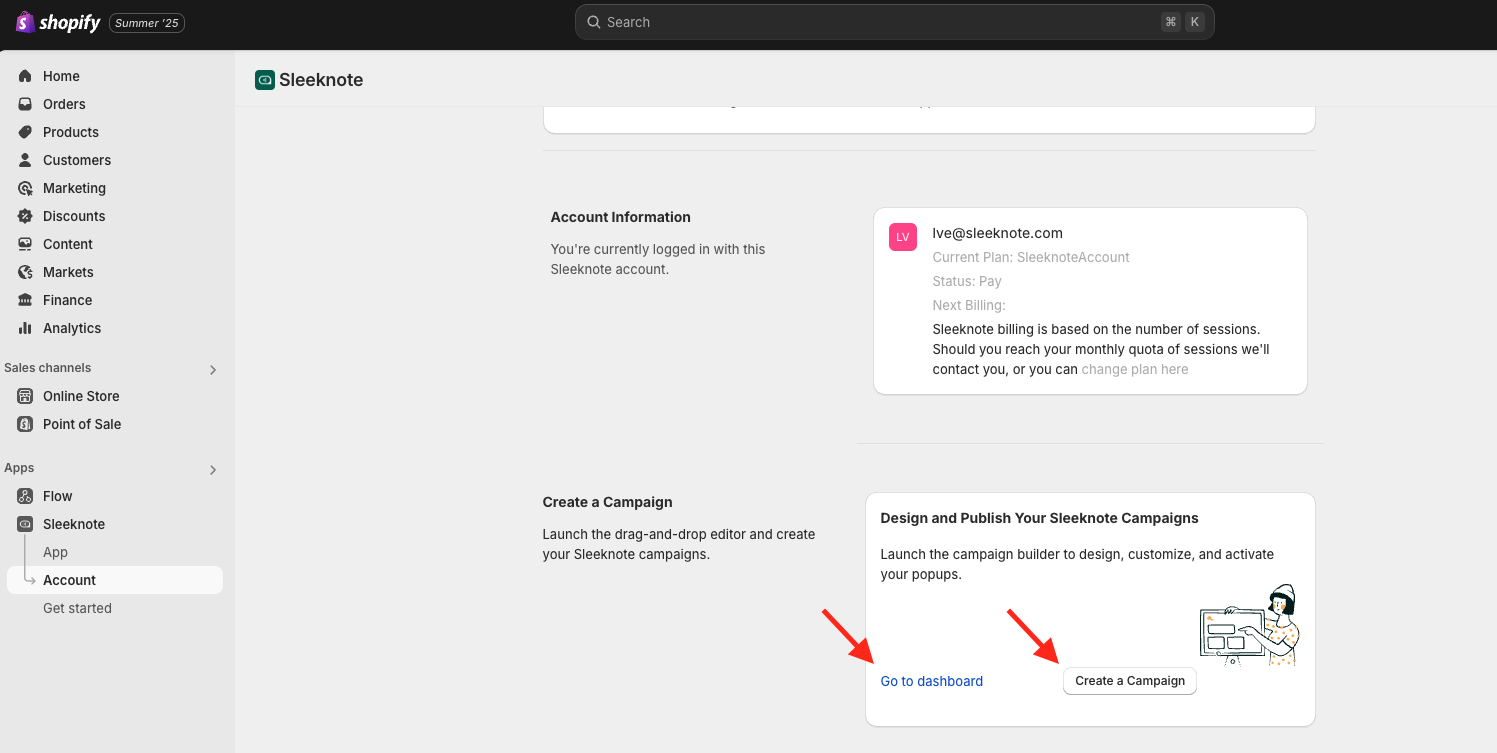Viewport: 1497px width, 753px height.
Task: Click the Content icon in sidebar
Action: [x=25, y=244]
